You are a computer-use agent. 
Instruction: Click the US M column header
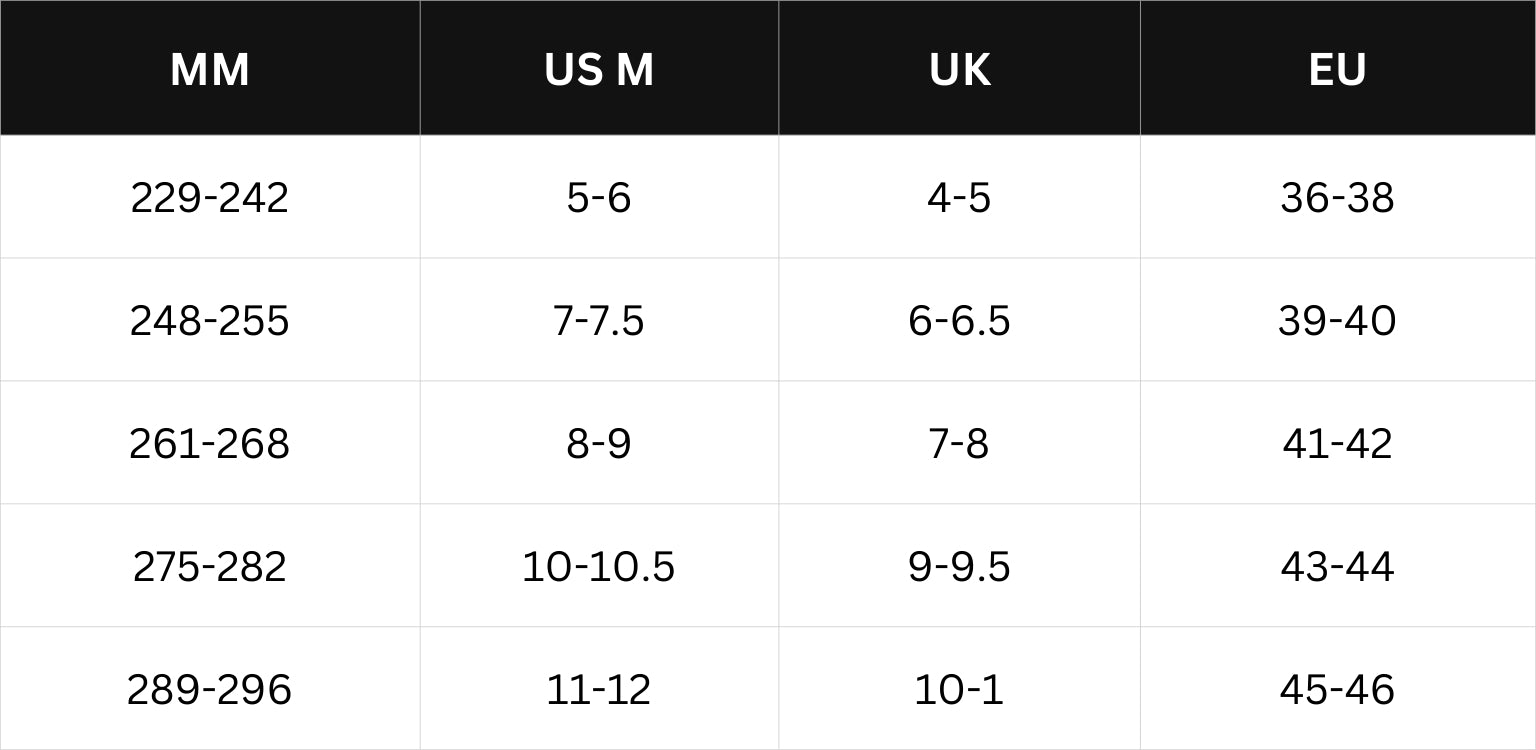point(599,68)
